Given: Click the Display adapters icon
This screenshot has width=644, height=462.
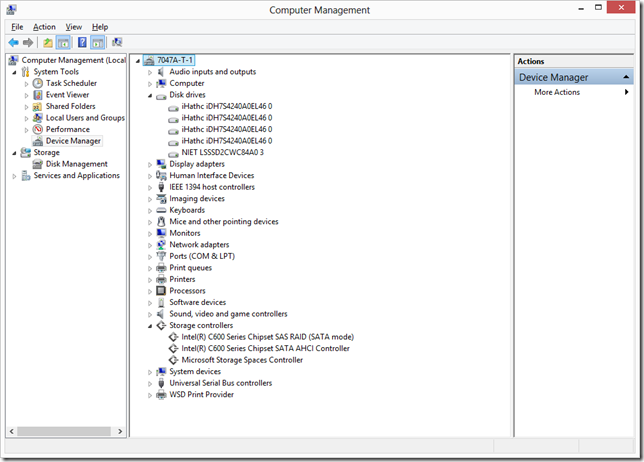Looking at the screenshot, I should pyautogui.click(x=161, y=164).
